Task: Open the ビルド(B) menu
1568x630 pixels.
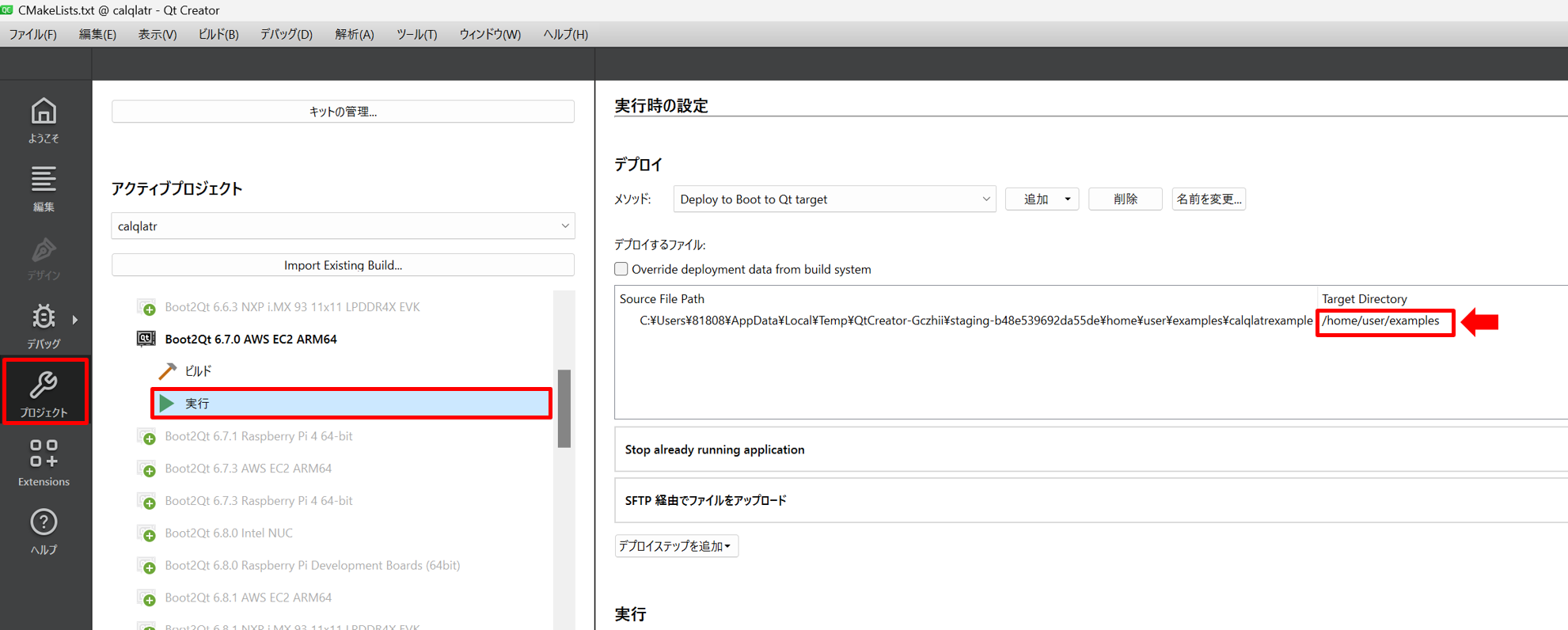Action: coord(218,34)
